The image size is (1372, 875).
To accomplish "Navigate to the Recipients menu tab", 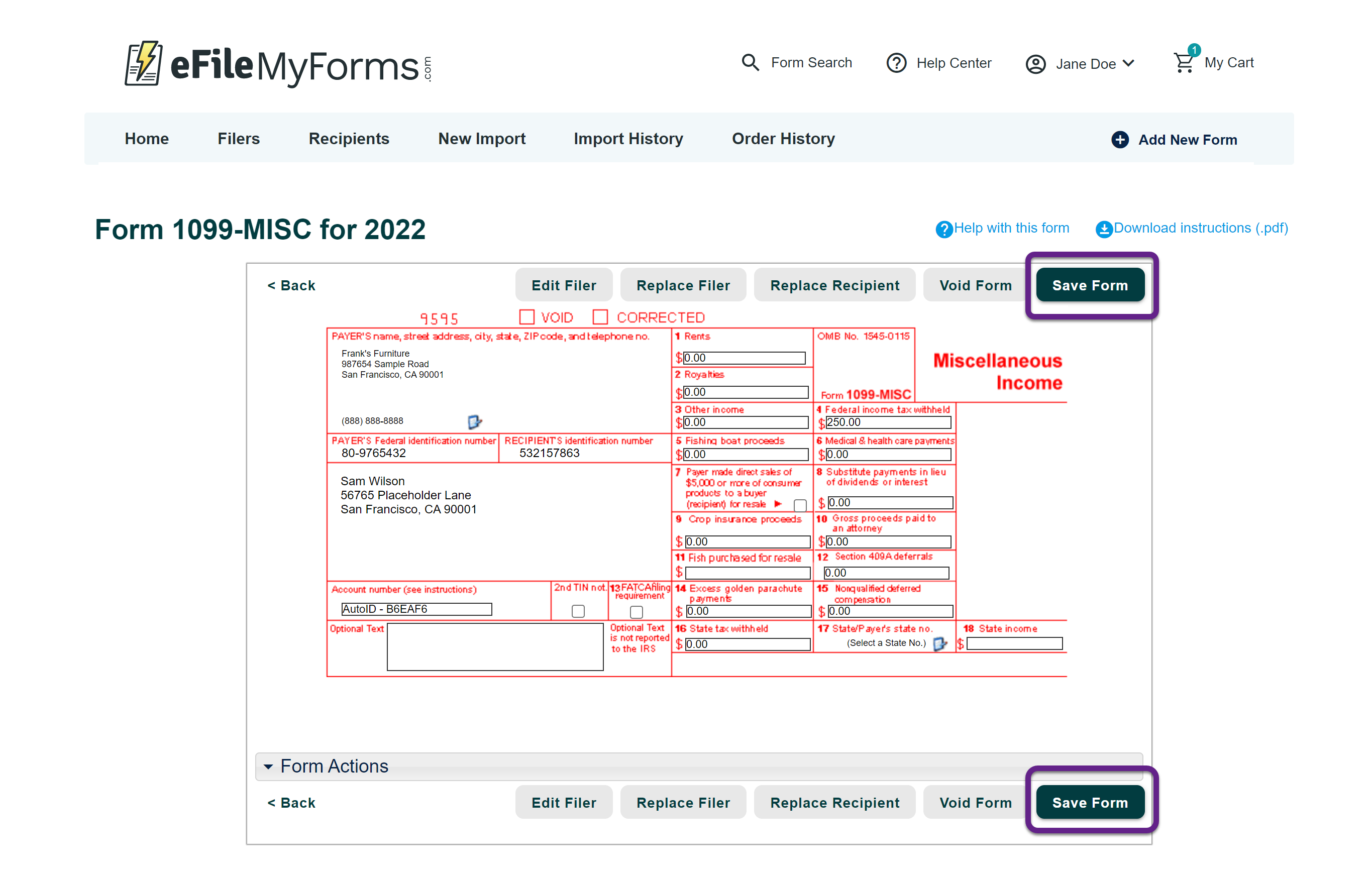I will coord(349,139).
